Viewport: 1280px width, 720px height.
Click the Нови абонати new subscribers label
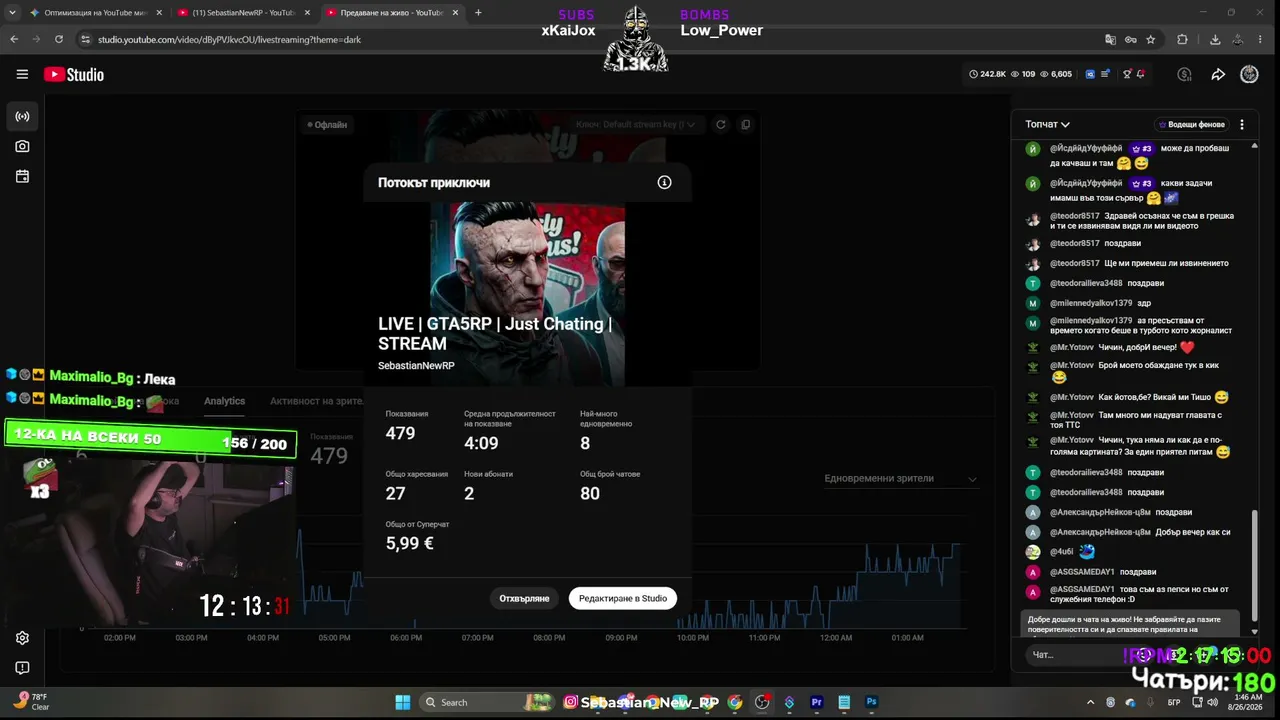pos(488,474)
